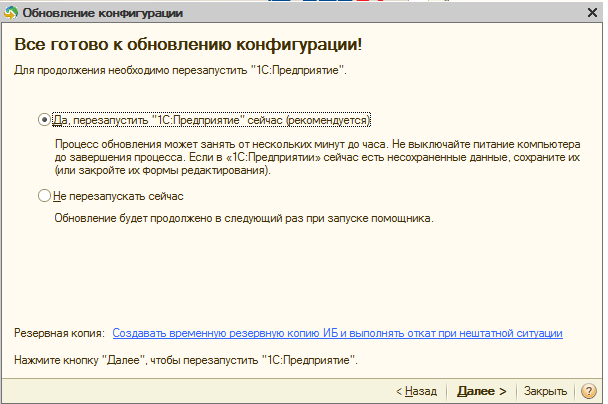Screen dimensions: 608x404
Task: Select "Да, перезапустить 1С:Предприятие сейчас" option
Action: tap(44, 119)
